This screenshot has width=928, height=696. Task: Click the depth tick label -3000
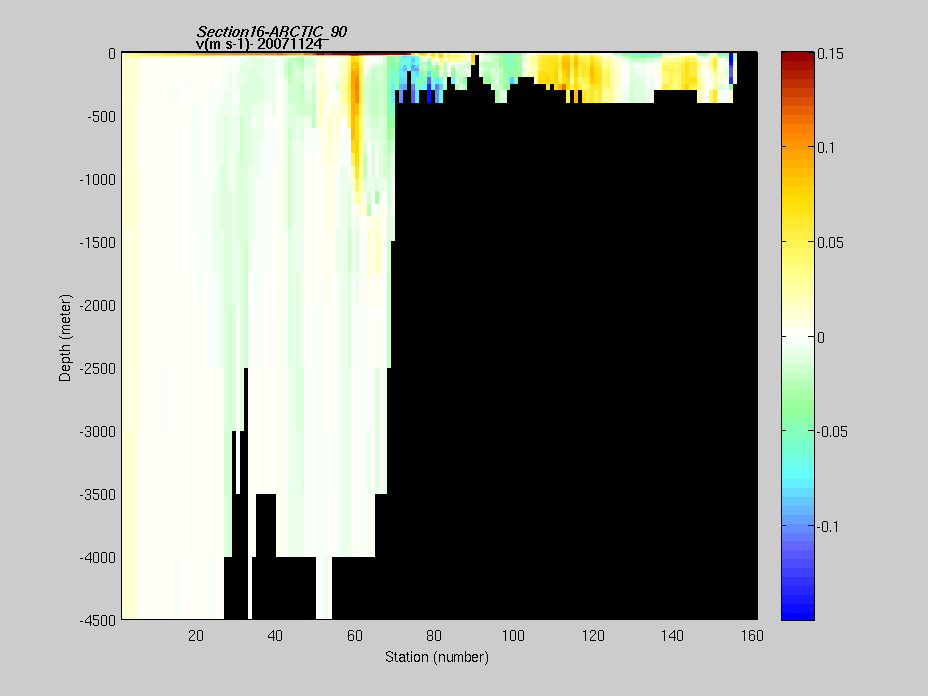(98, 432)
